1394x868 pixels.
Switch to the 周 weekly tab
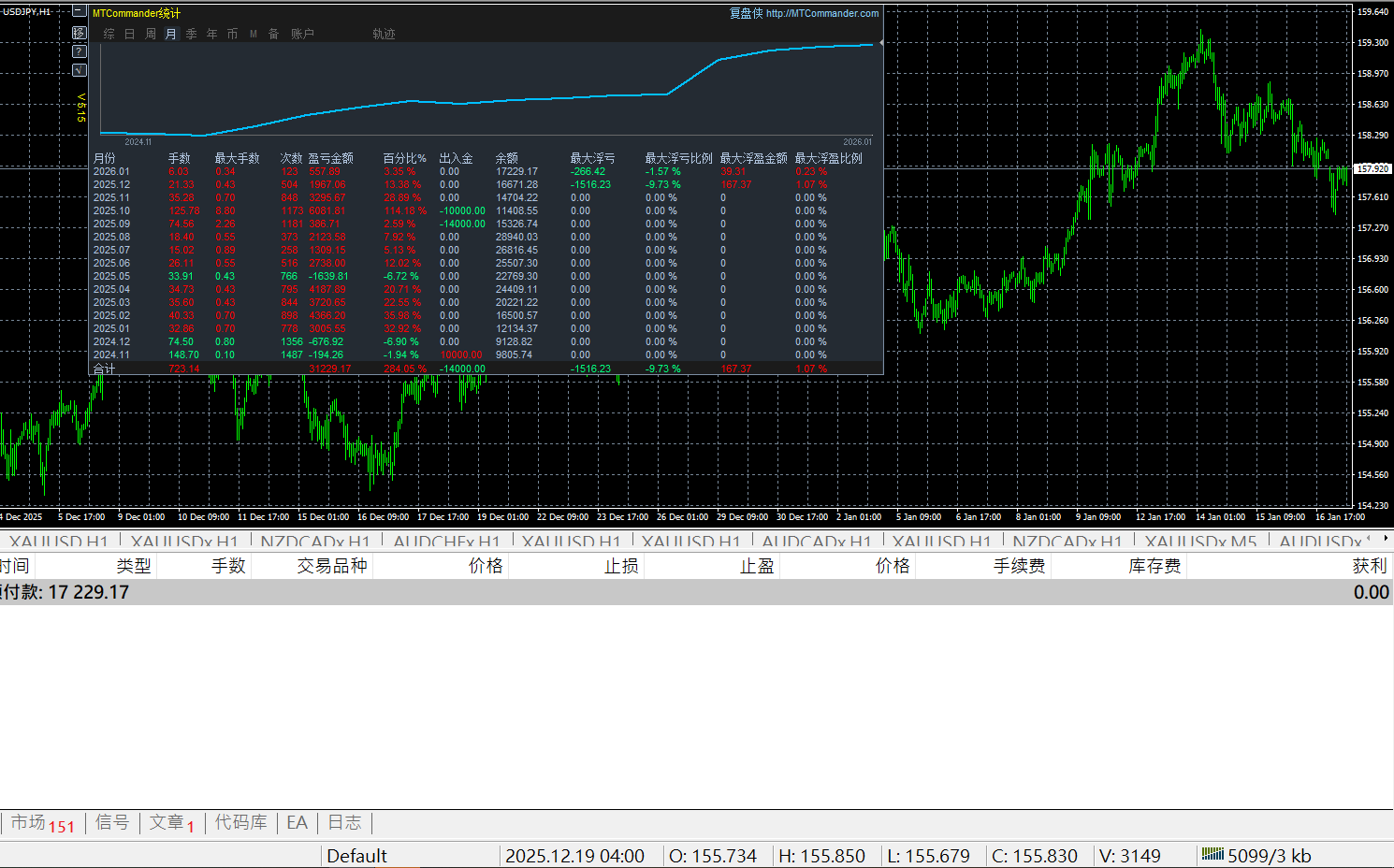tap(151, 34)
